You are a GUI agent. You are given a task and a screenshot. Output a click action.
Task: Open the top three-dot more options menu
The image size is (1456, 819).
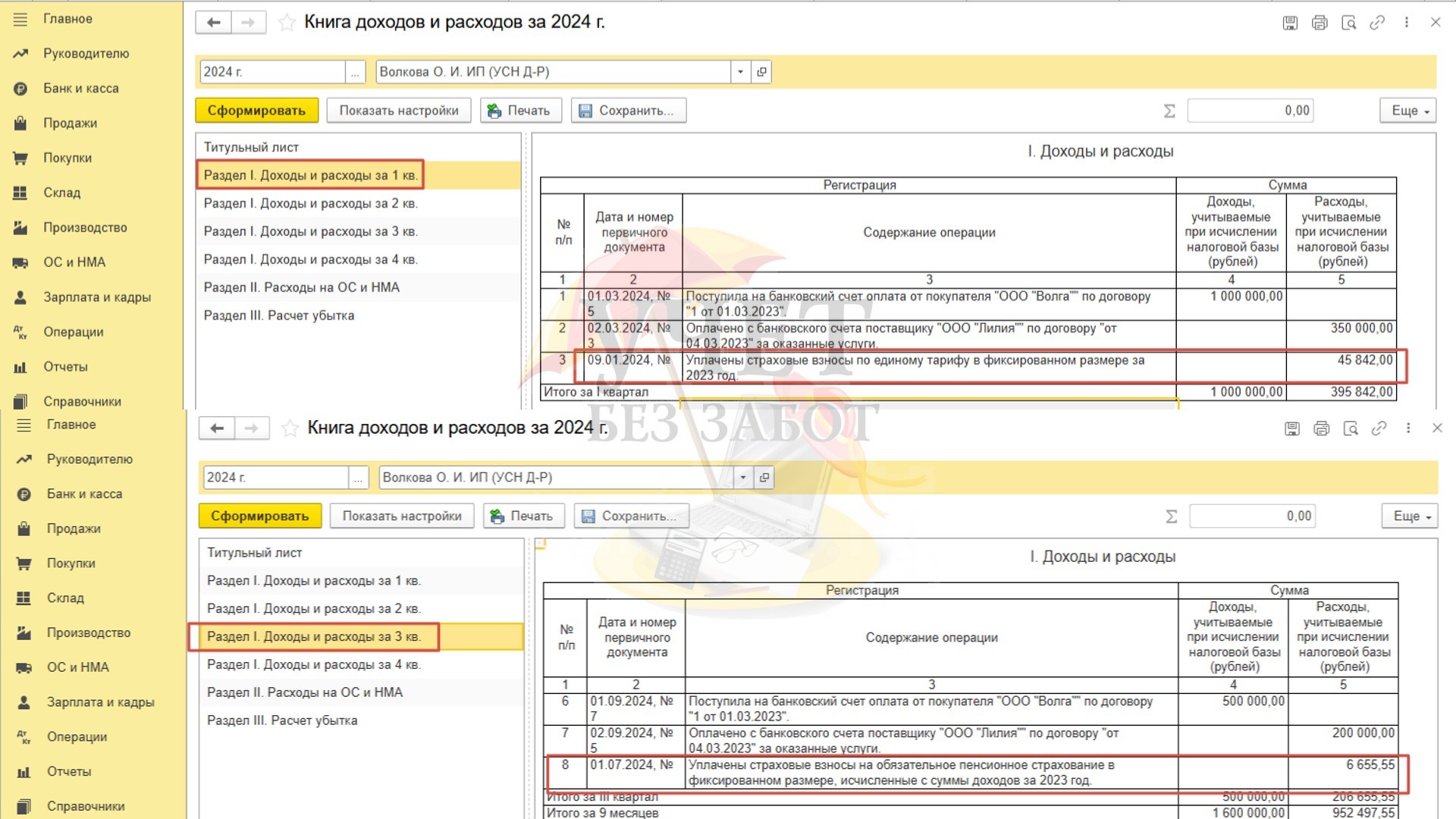pos(1407,23)
